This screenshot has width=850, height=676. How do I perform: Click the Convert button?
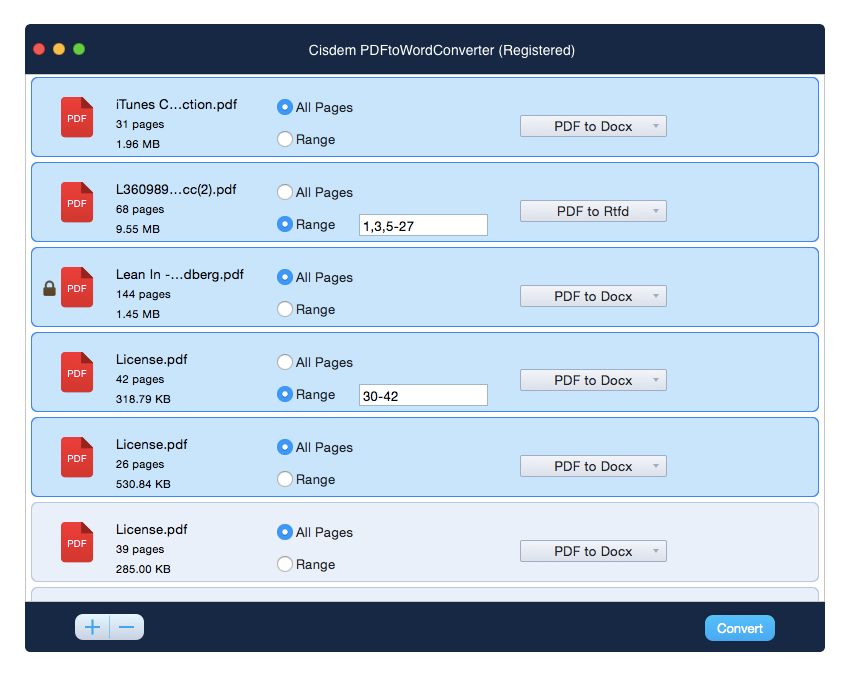coord(739,628)
